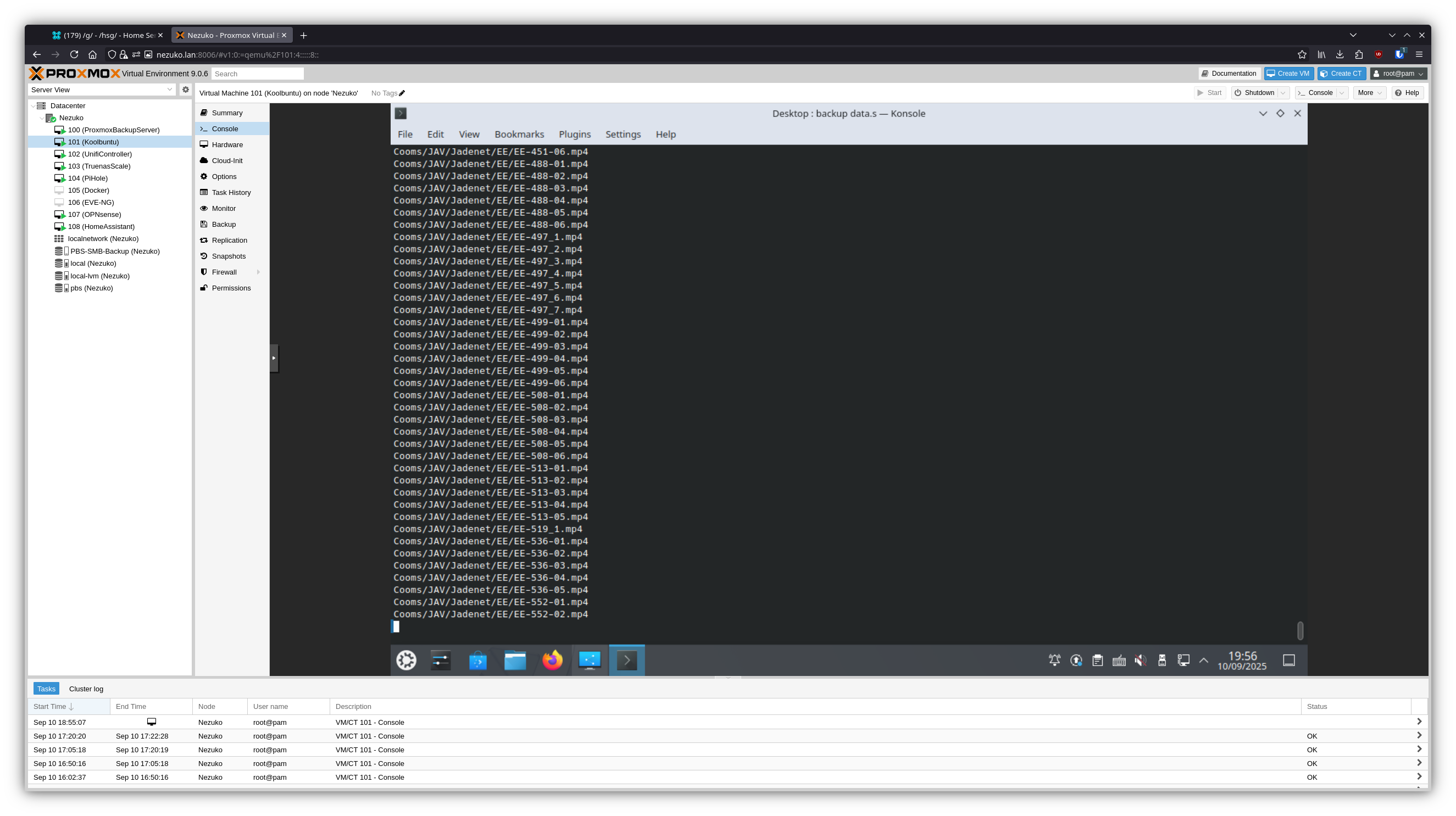Open Dolphin file manager taskbar icon
Image resolution: width=1456 pixels, height=816 pixels.
pos(515,659)
